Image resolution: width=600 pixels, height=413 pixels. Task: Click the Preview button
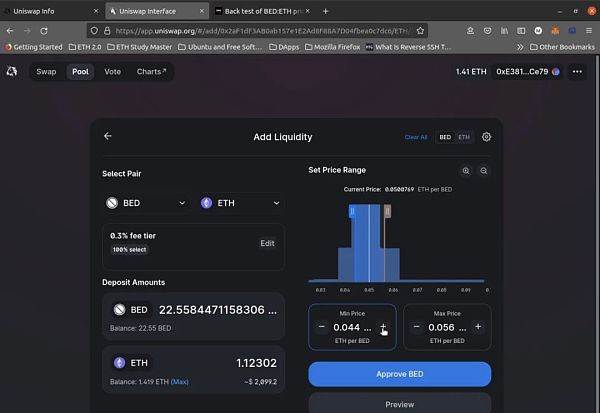tap(399, 404)
